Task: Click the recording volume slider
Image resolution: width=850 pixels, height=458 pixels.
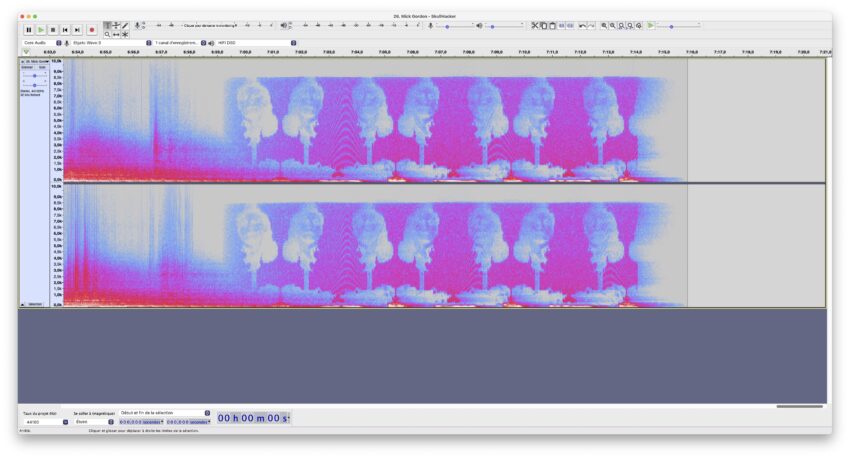Action: coord(454,26)
